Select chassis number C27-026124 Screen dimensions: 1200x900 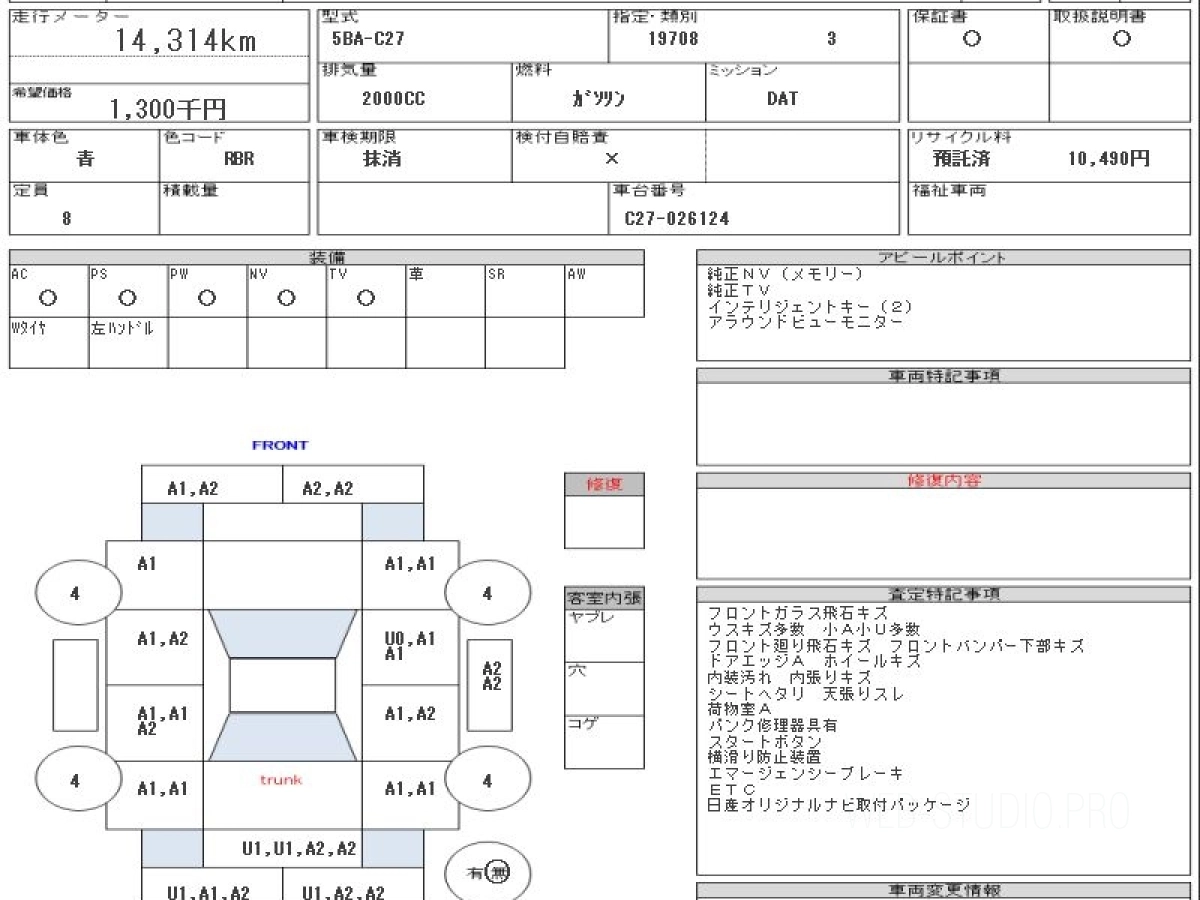(x=677, y=218)
